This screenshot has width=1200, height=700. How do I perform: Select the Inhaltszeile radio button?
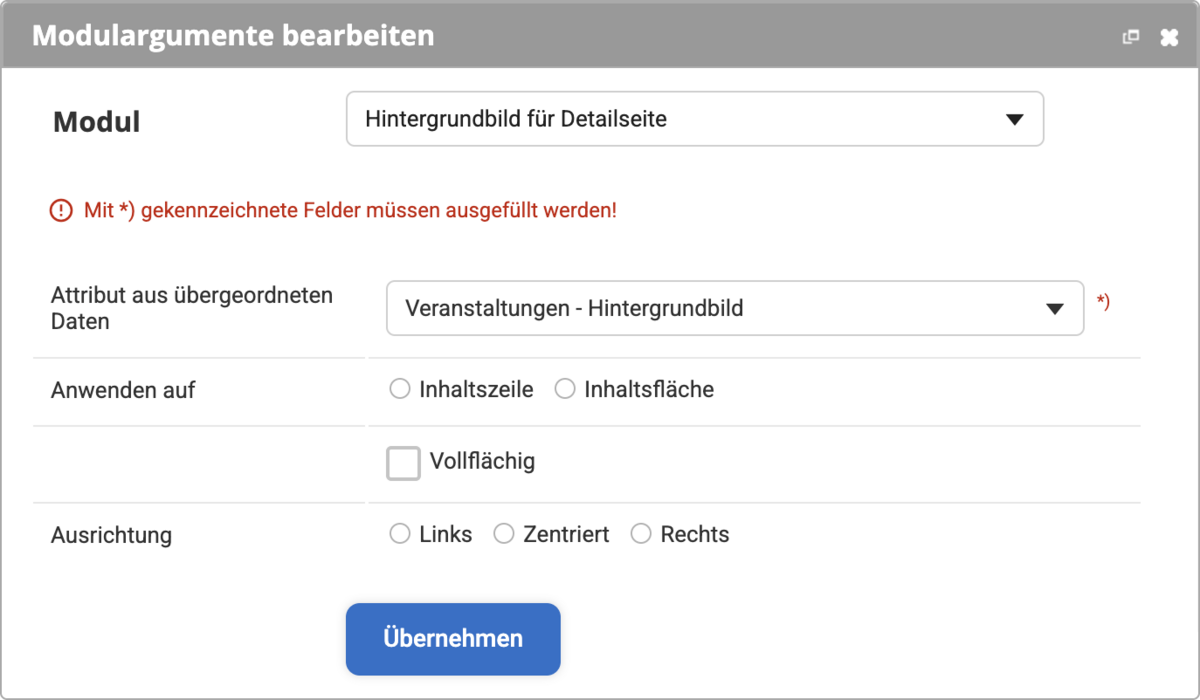[400, 389]
